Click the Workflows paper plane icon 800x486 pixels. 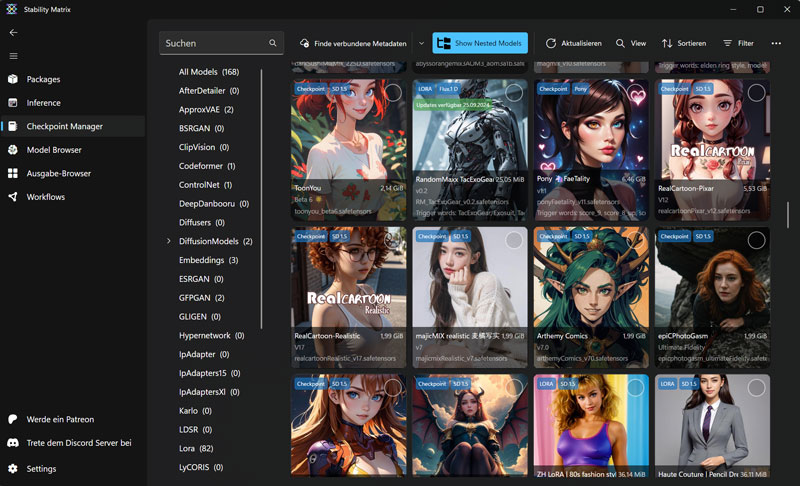13,197
